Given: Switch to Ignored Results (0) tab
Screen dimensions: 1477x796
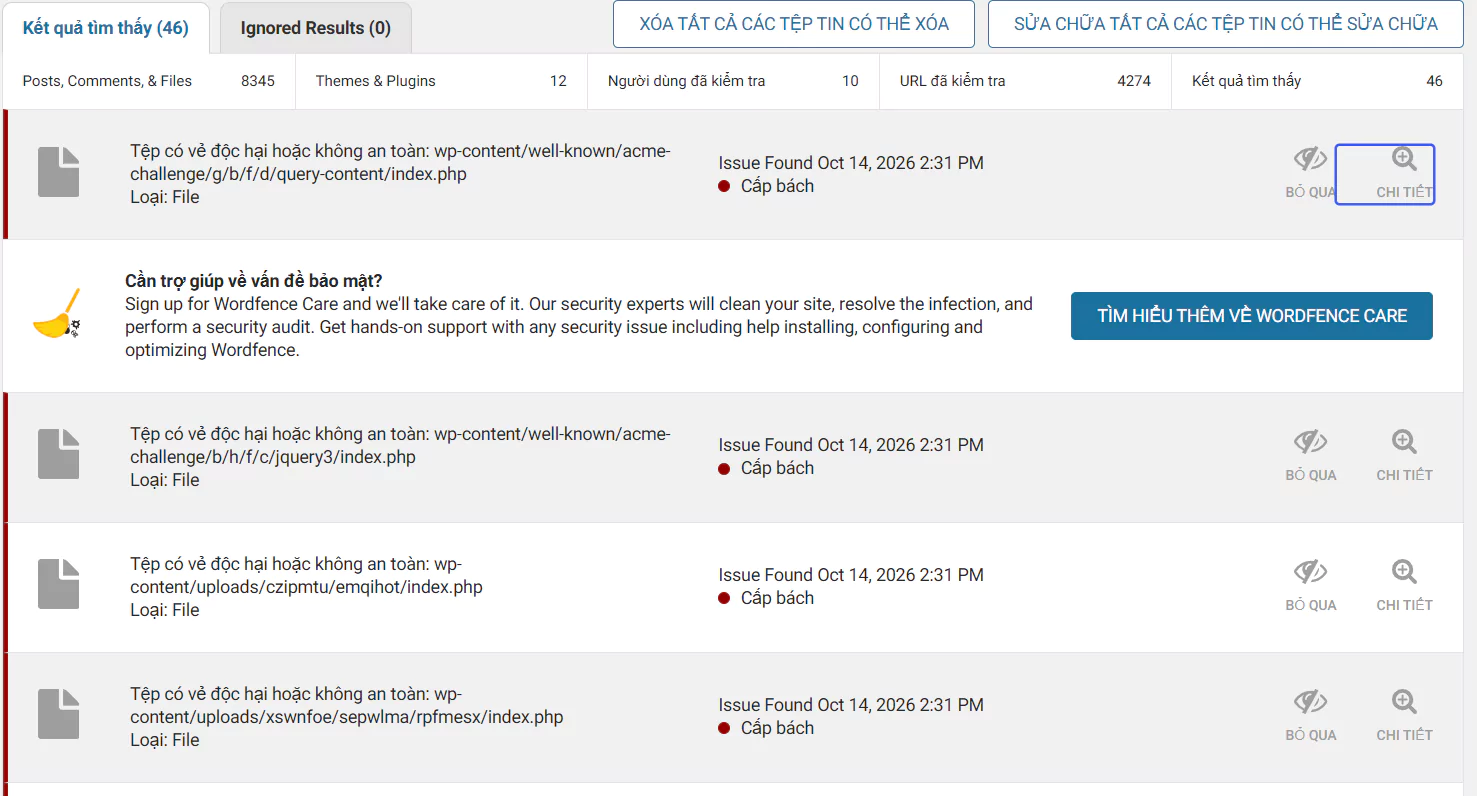Looking at the screenshot, I should point(316,28).
